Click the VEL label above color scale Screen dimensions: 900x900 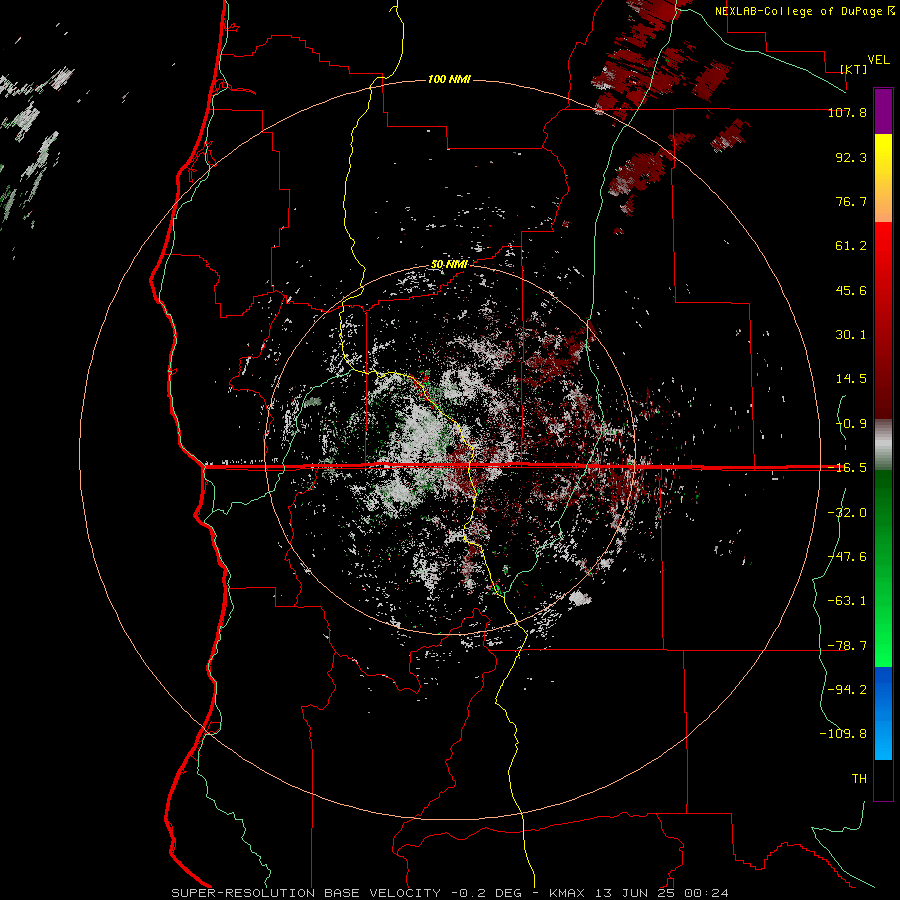pos(878,59)
